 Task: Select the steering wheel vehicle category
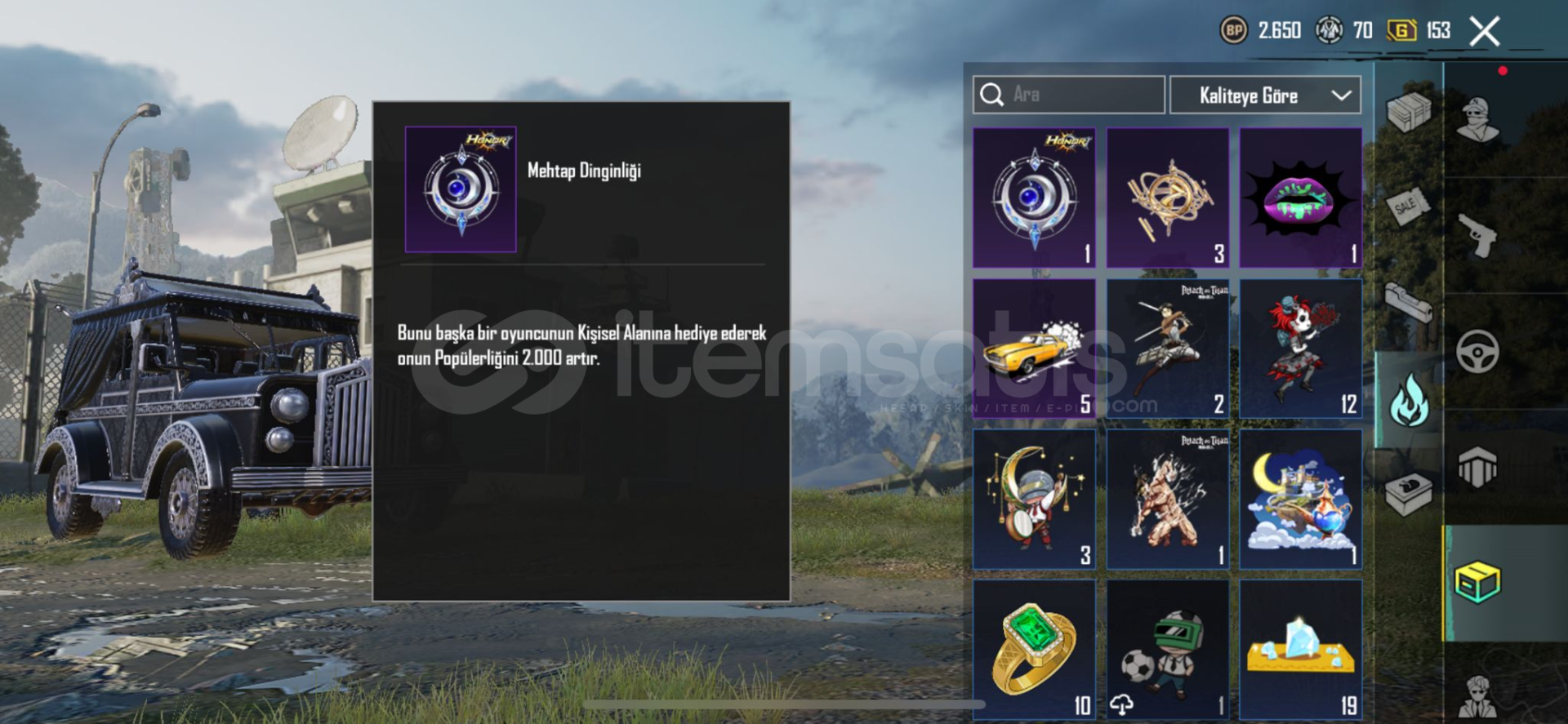pos(1477,352)
